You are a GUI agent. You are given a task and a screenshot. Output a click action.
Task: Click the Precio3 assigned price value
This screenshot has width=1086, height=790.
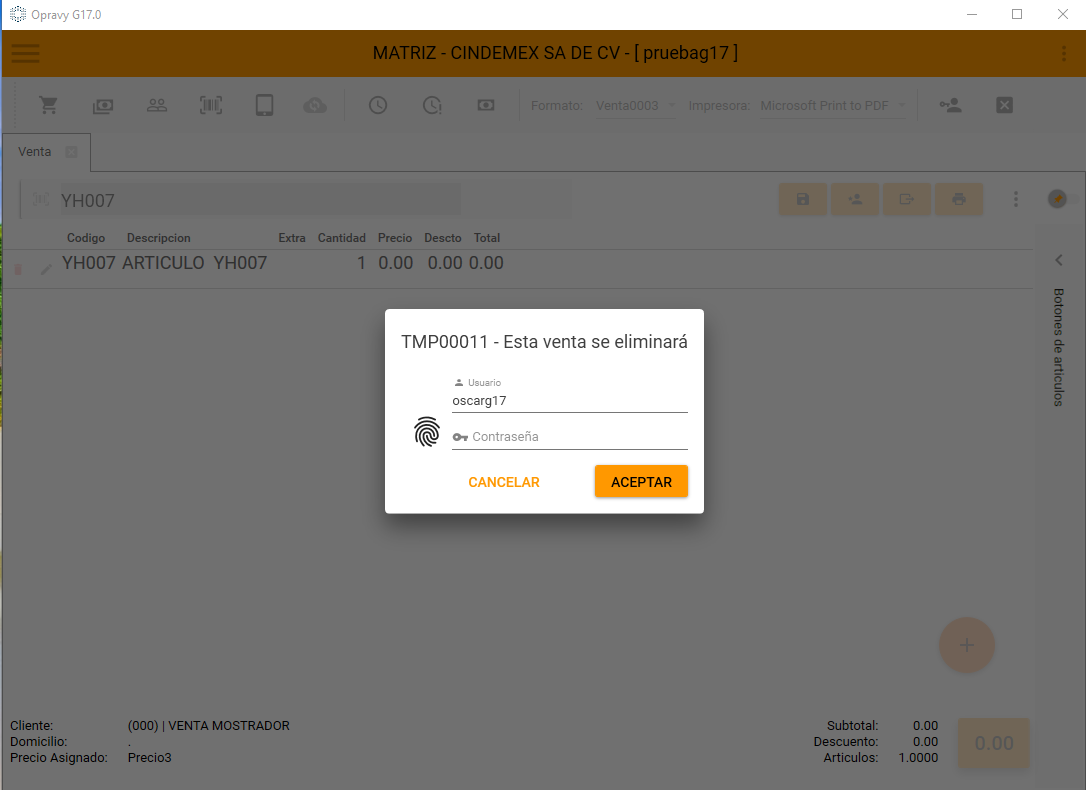150,757
